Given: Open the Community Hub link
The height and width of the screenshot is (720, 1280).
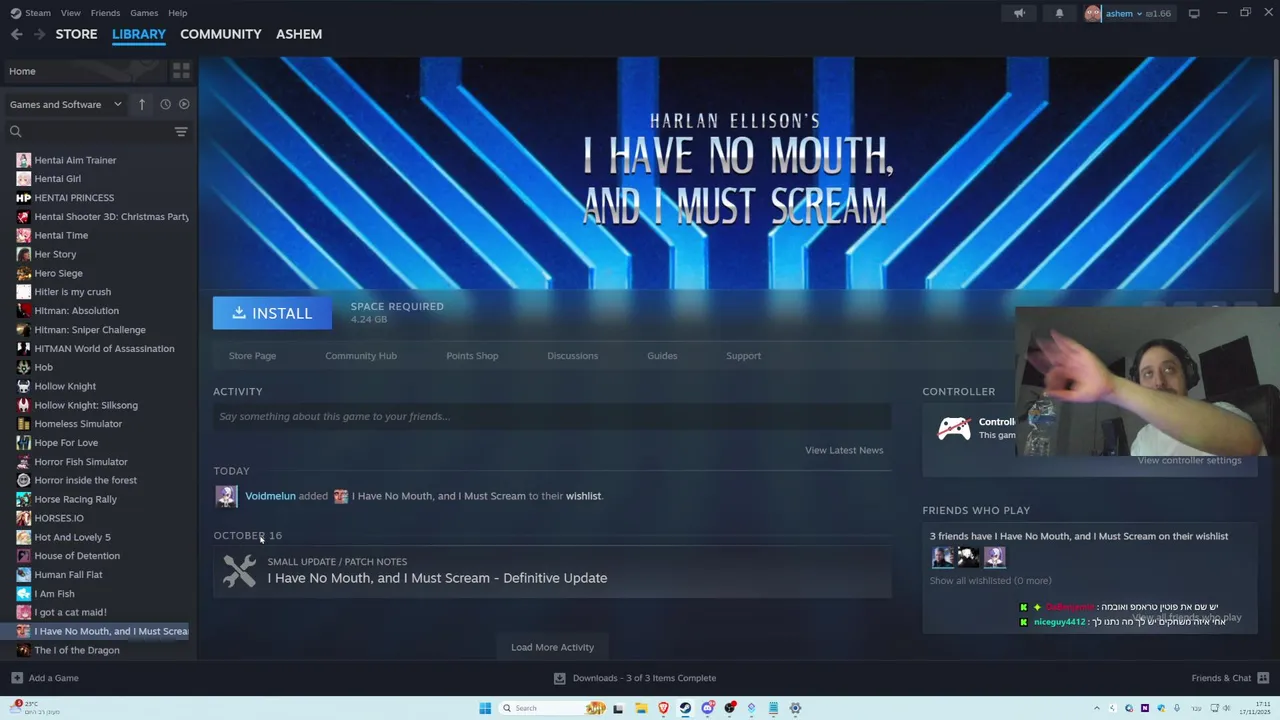Looking at the screenshot, I should 361,356.
